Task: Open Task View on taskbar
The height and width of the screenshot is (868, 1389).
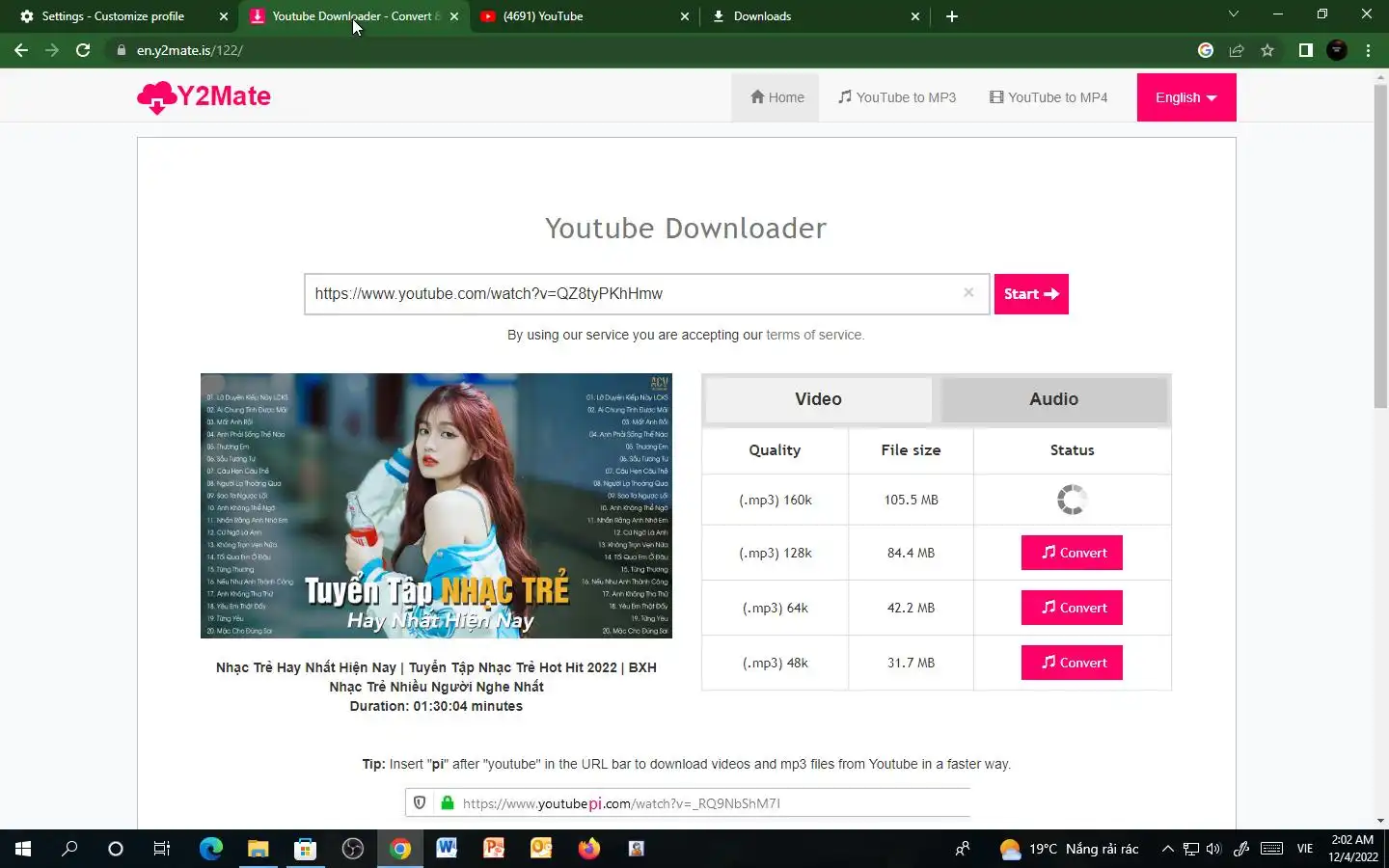Action: point(162,849)
